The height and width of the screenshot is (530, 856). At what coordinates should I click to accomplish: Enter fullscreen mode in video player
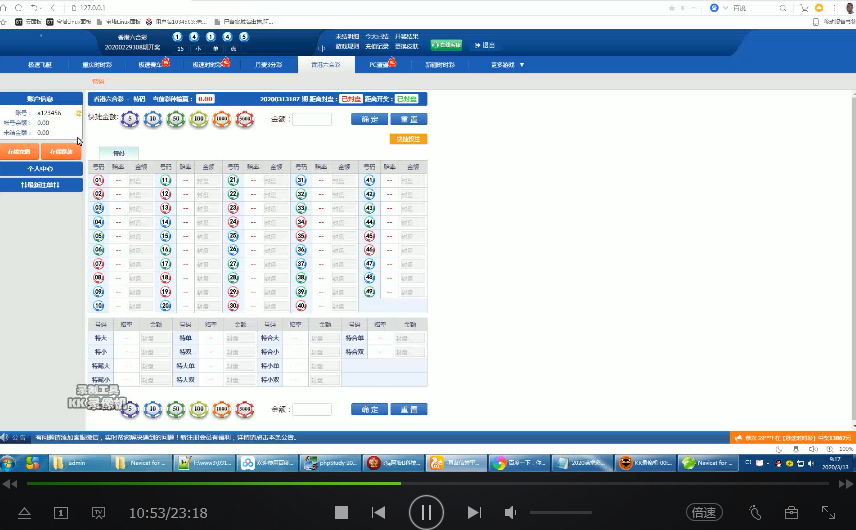(829, 512)
